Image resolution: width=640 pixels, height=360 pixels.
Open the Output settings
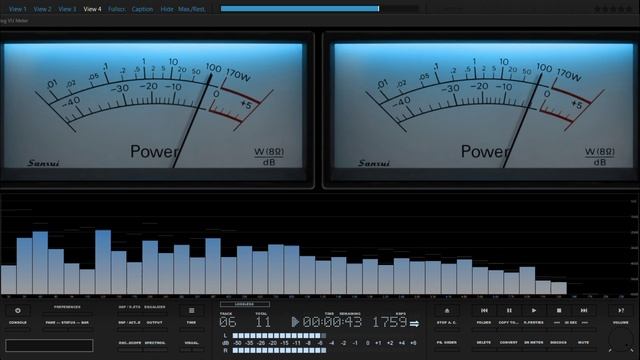155,322
